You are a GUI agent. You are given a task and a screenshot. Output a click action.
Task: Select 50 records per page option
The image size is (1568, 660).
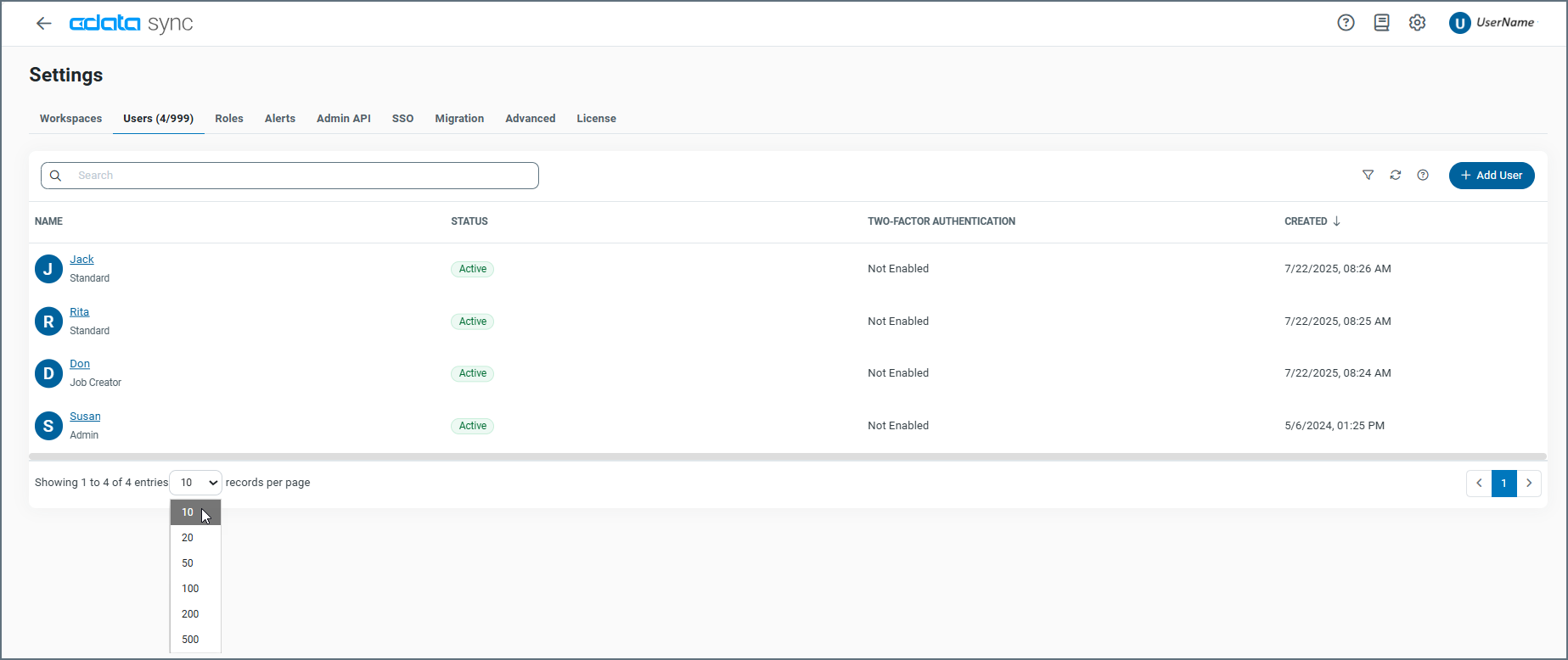188,563
